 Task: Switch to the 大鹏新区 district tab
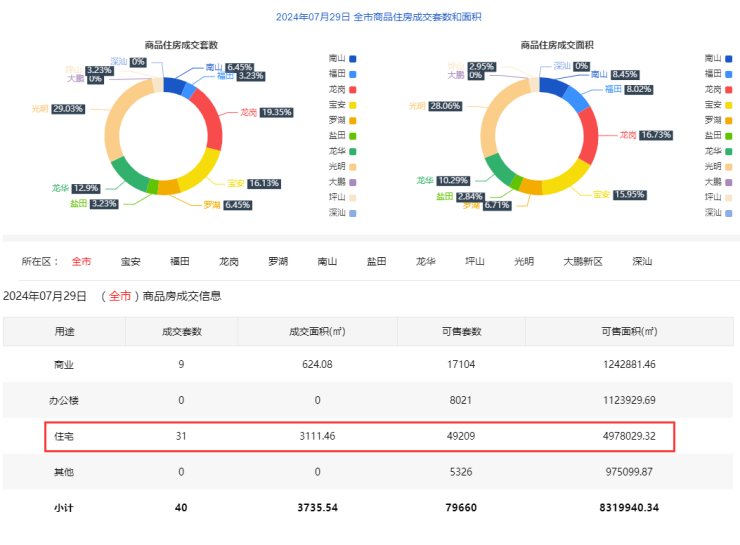(583, 262)
